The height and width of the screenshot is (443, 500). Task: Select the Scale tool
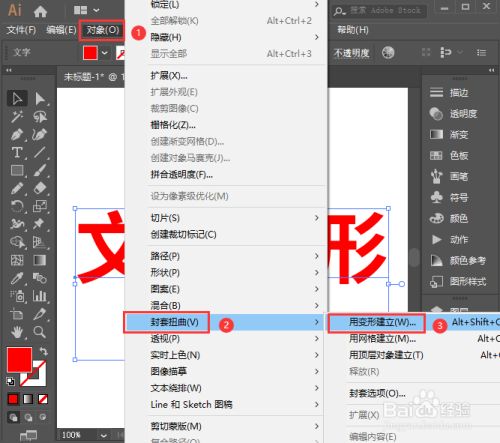click(40, 206)
